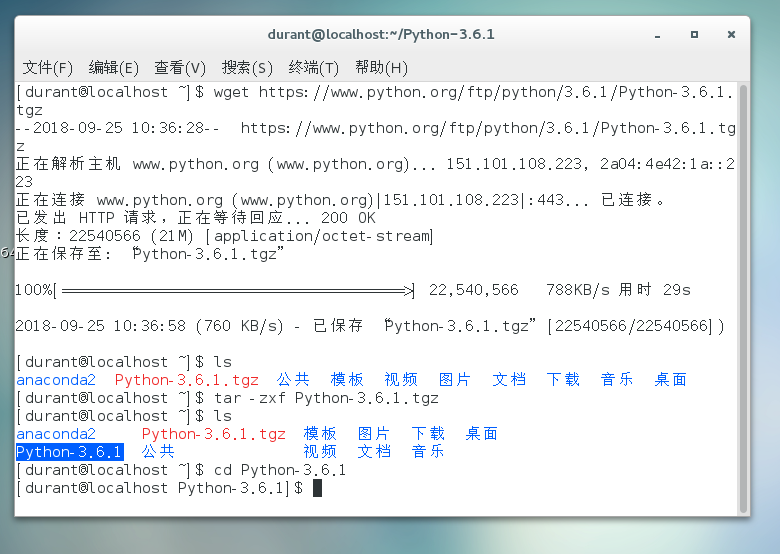Screen dimensions: 780x554
Task: Open the 帮助(H) menu
Action: (381, 67)
